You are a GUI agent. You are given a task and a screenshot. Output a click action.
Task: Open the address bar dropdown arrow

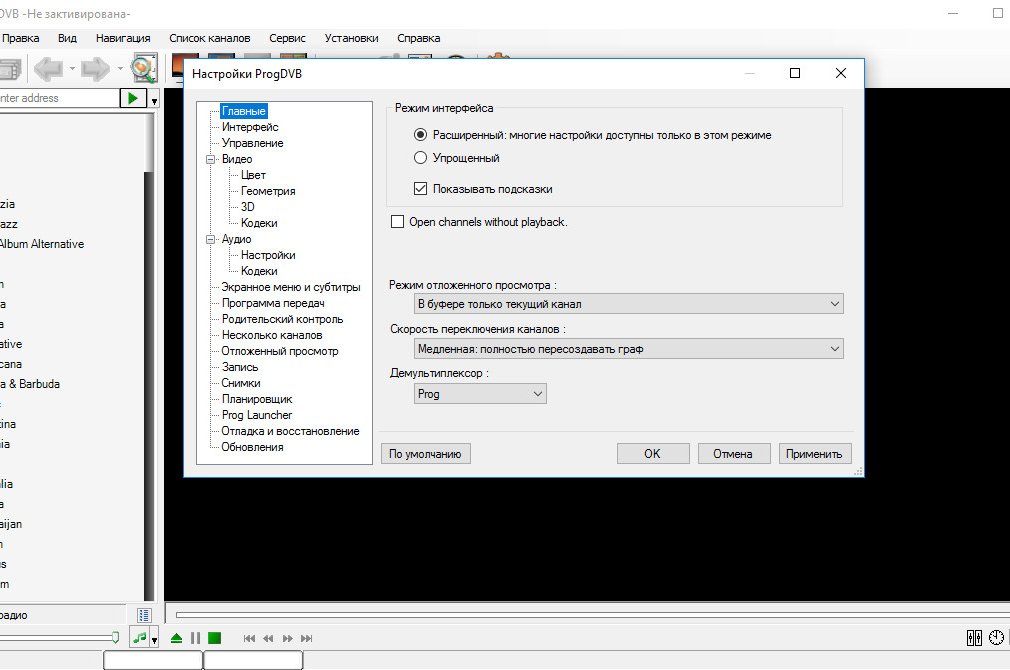154,100
